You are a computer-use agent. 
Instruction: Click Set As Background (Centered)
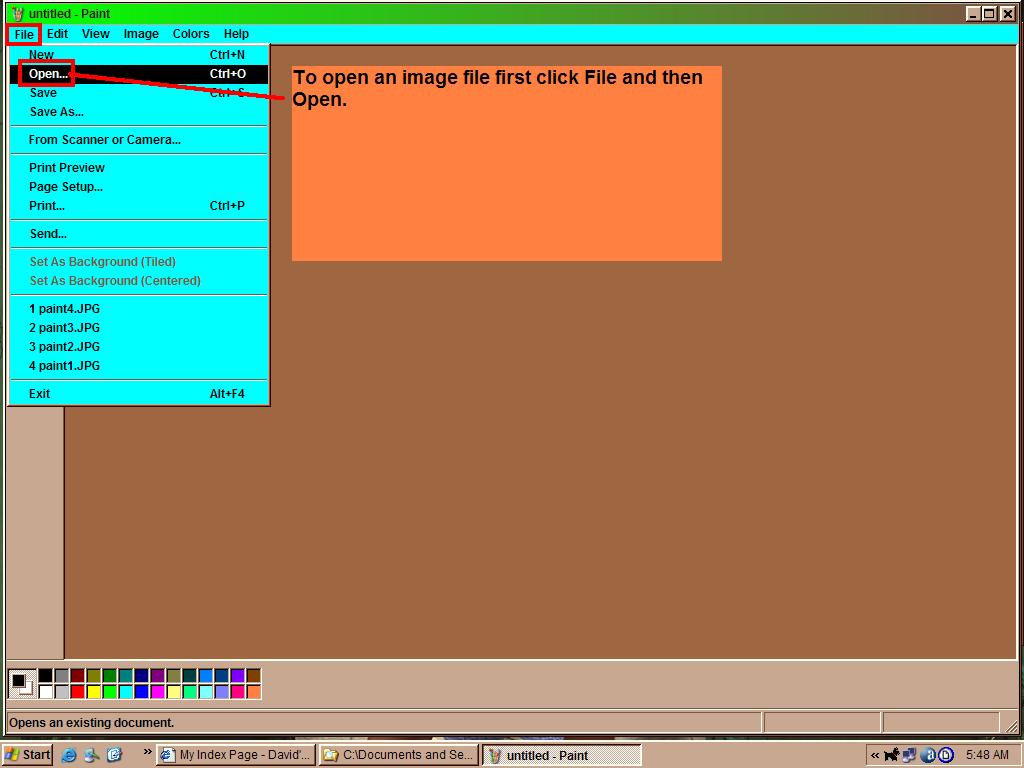point(138,281)
